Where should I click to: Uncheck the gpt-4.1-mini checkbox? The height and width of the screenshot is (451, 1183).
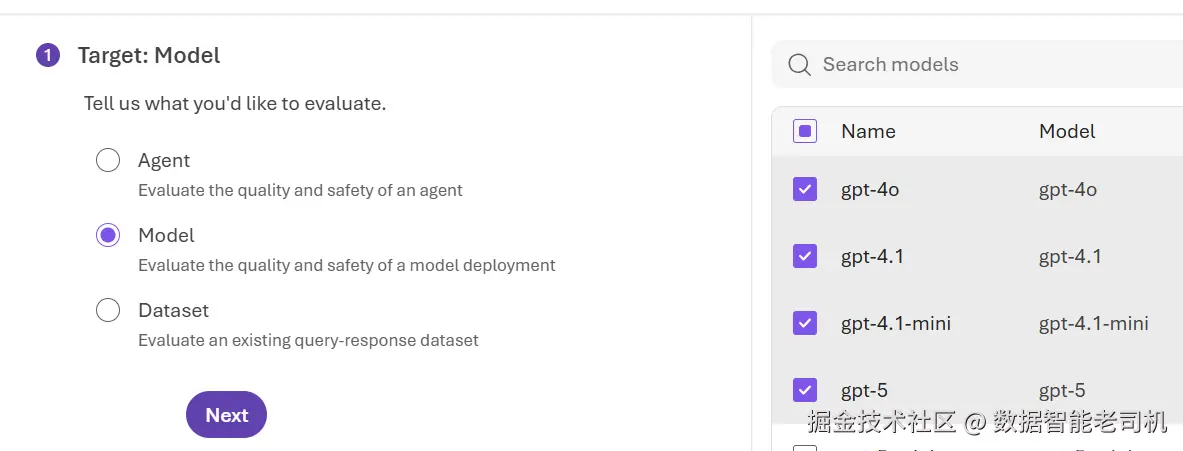[x=805, y=324]
